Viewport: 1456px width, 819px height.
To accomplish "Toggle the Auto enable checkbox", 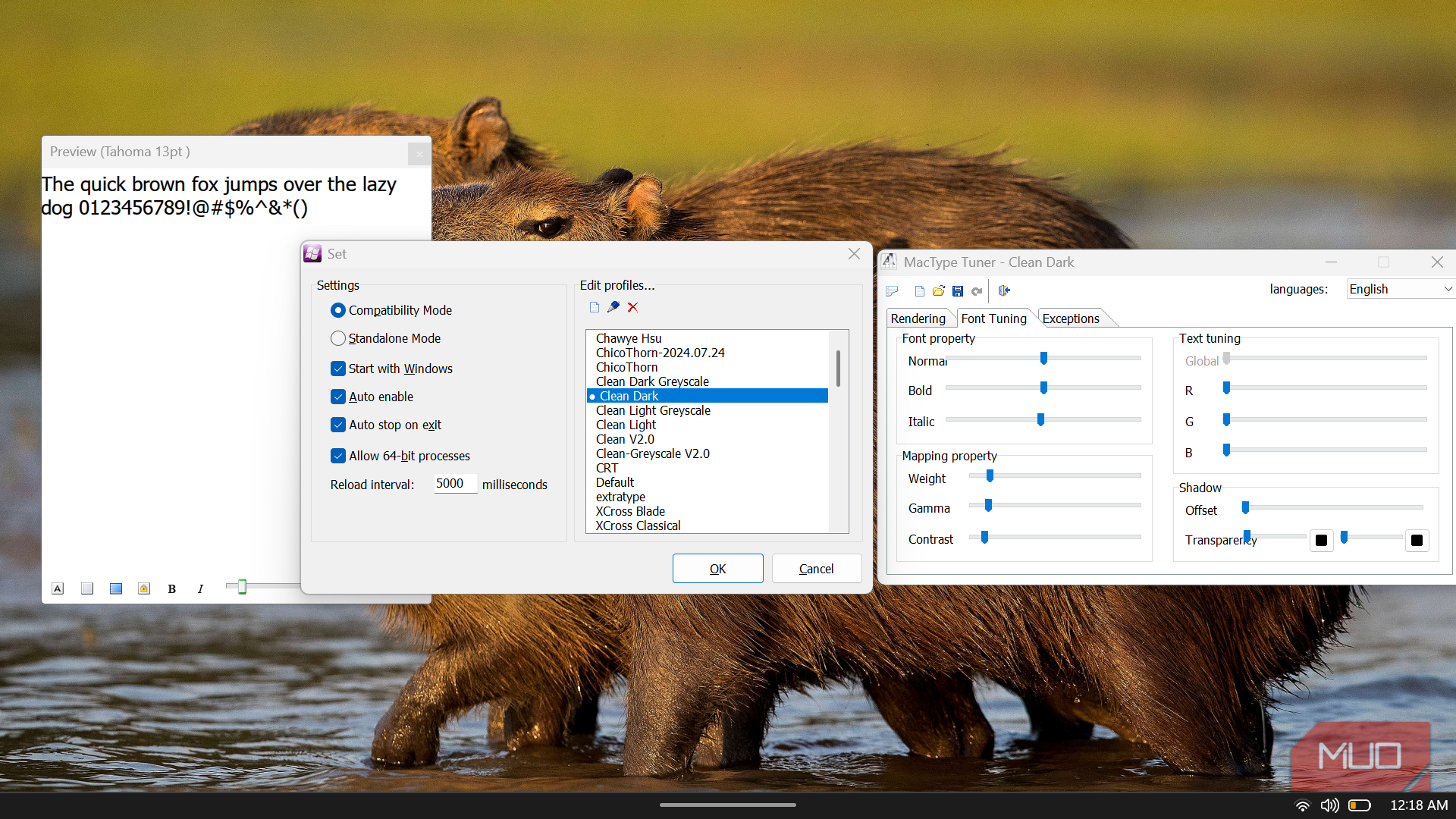I will pyautogui.click(x=338, y=397).
